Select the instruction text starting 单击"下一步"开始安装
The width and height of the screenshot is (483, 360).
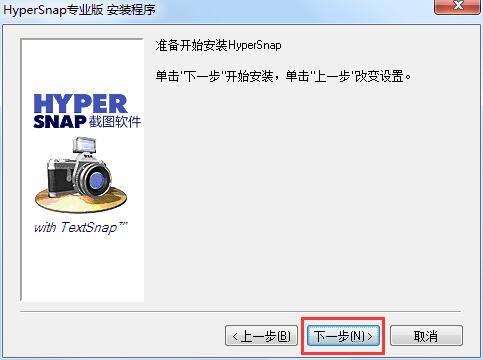coord(283,76)
